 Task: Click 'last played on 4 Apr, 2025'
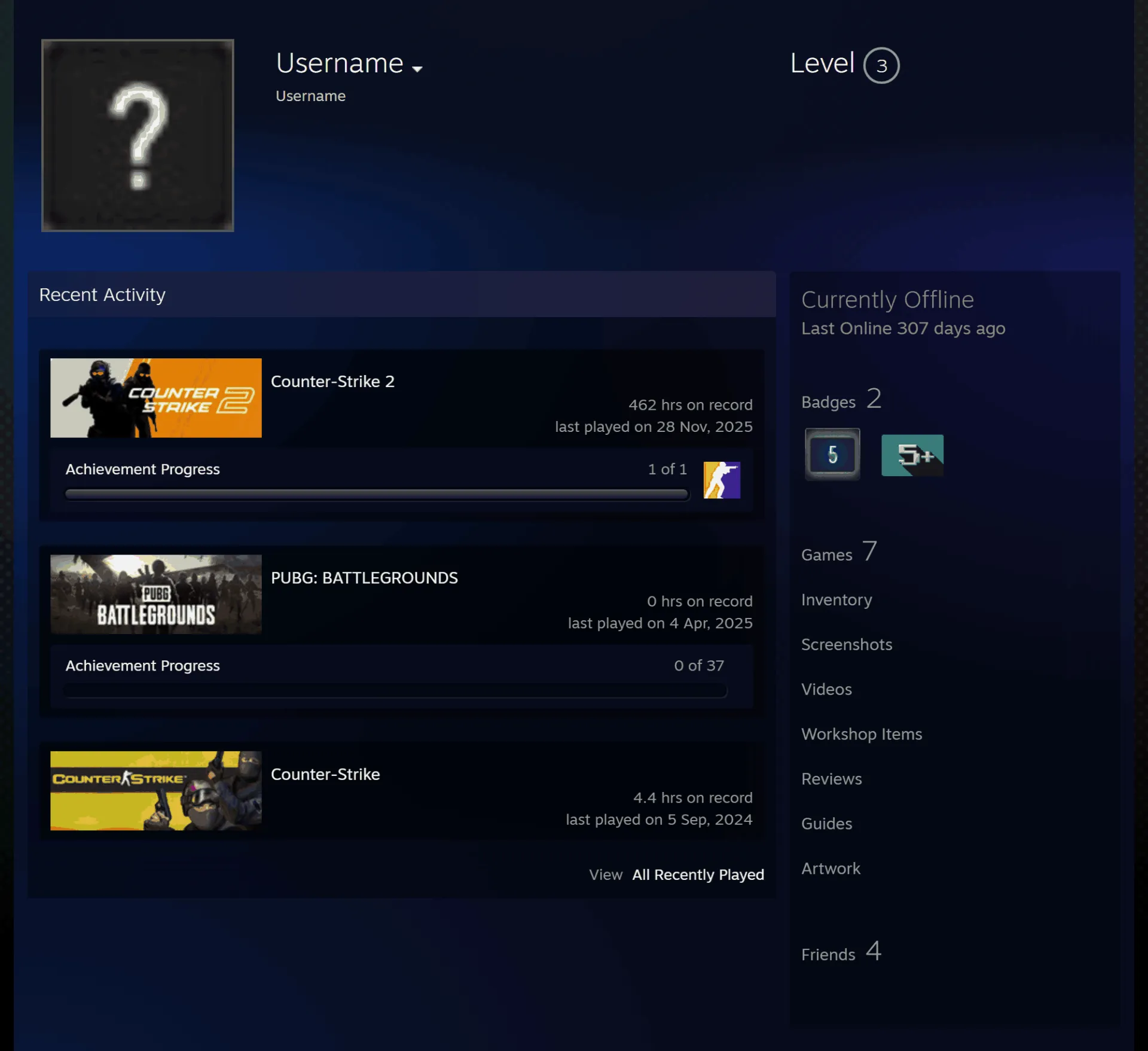pyautogui.click(x=660, y=623)
